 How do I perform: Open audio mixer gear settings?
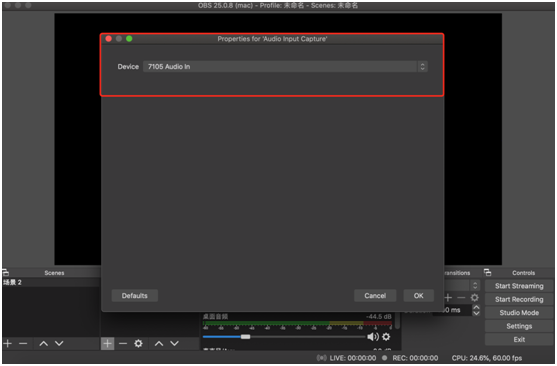[x=386, y=337]
